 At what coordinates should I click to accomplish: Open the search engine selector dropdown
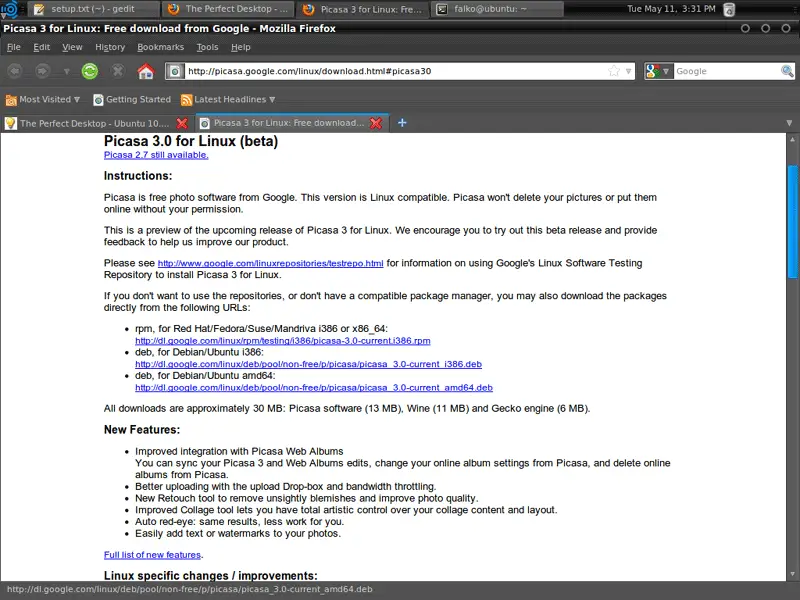tap(659, 71)
